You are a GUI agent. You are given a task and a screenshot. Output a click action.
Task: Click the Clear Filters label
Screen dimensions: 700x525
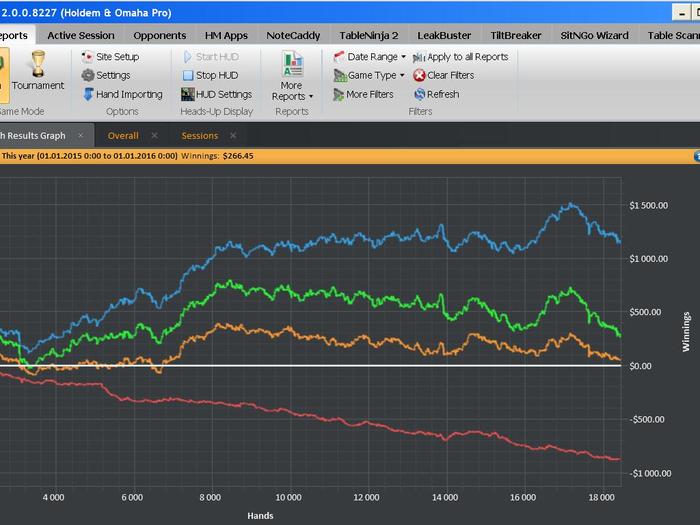tap(450, 75)
